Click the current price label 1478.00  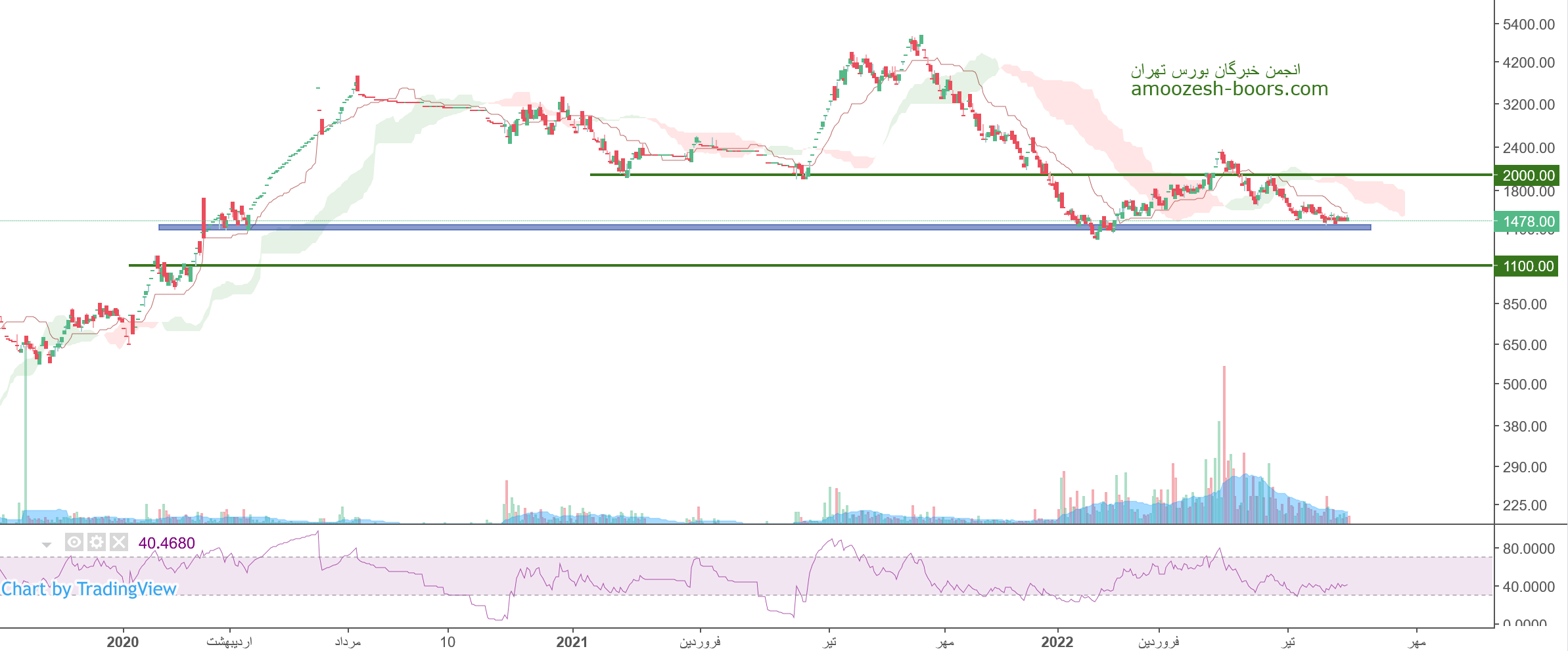[x=1527, y=222]
